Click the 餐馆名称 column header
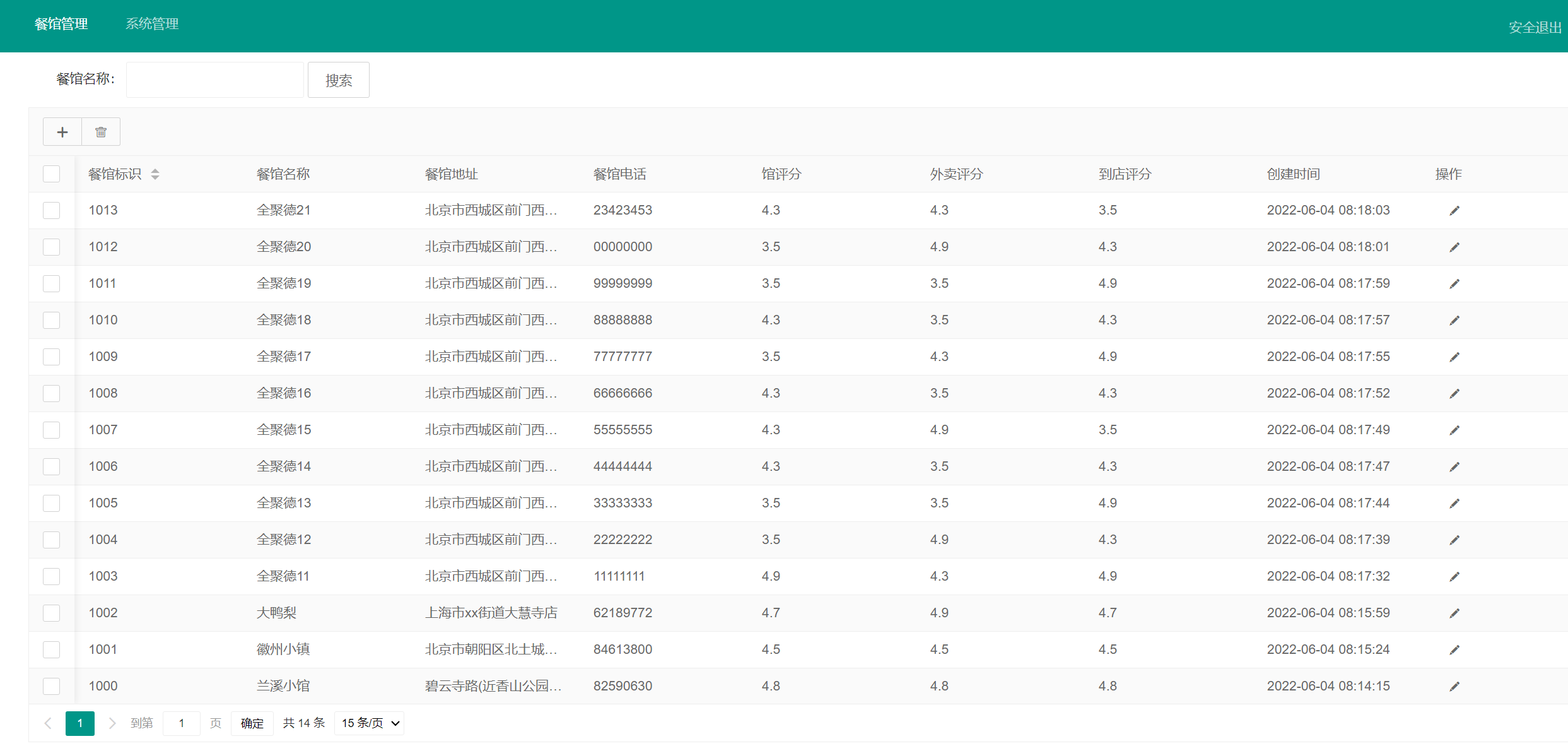Image resolution: width=1568 pixels, height=746 pixels. pyautogui.click(x=283, y=174)
